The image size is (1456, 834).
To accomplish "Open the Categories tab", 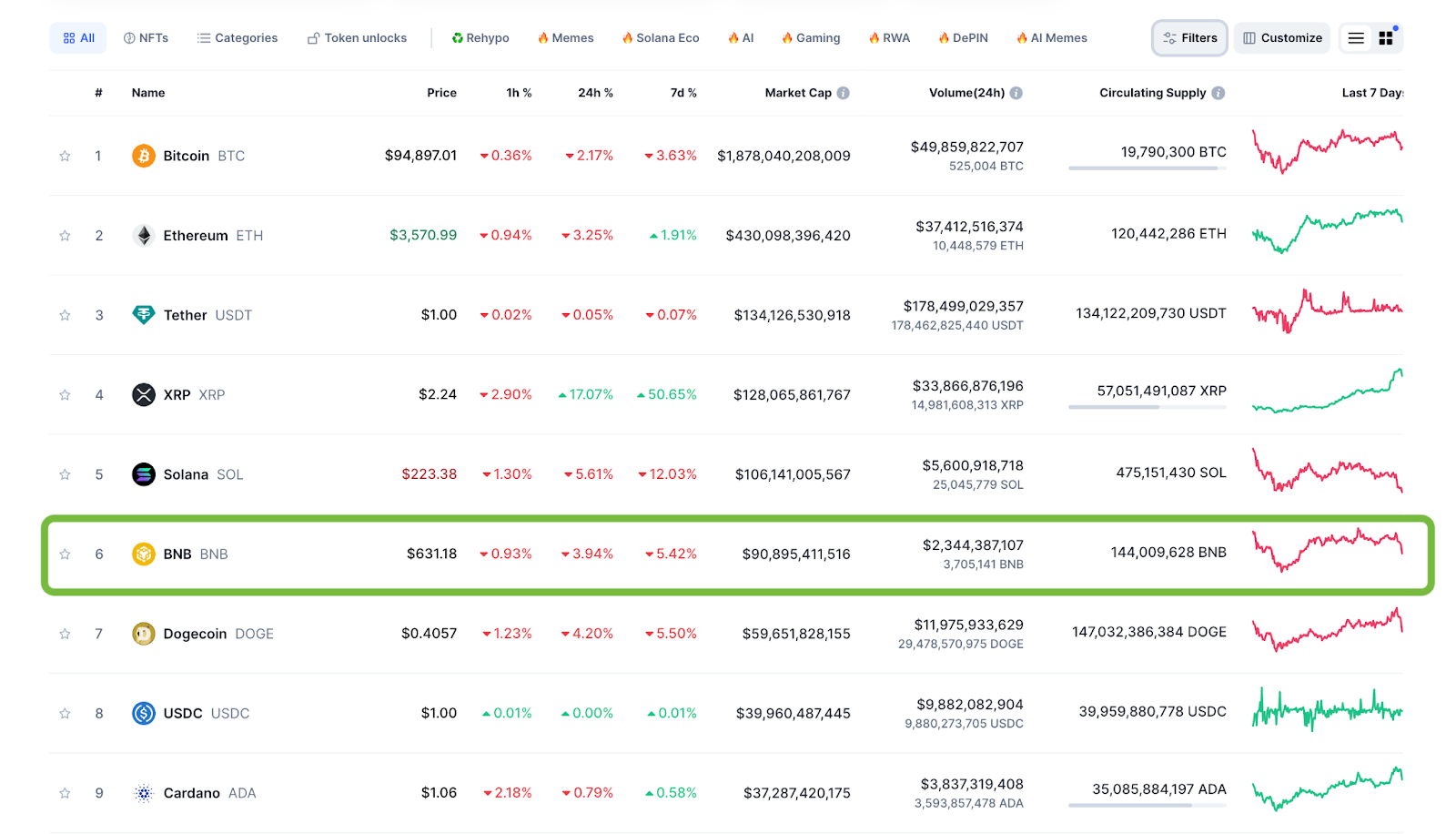I will click(238, 38).
